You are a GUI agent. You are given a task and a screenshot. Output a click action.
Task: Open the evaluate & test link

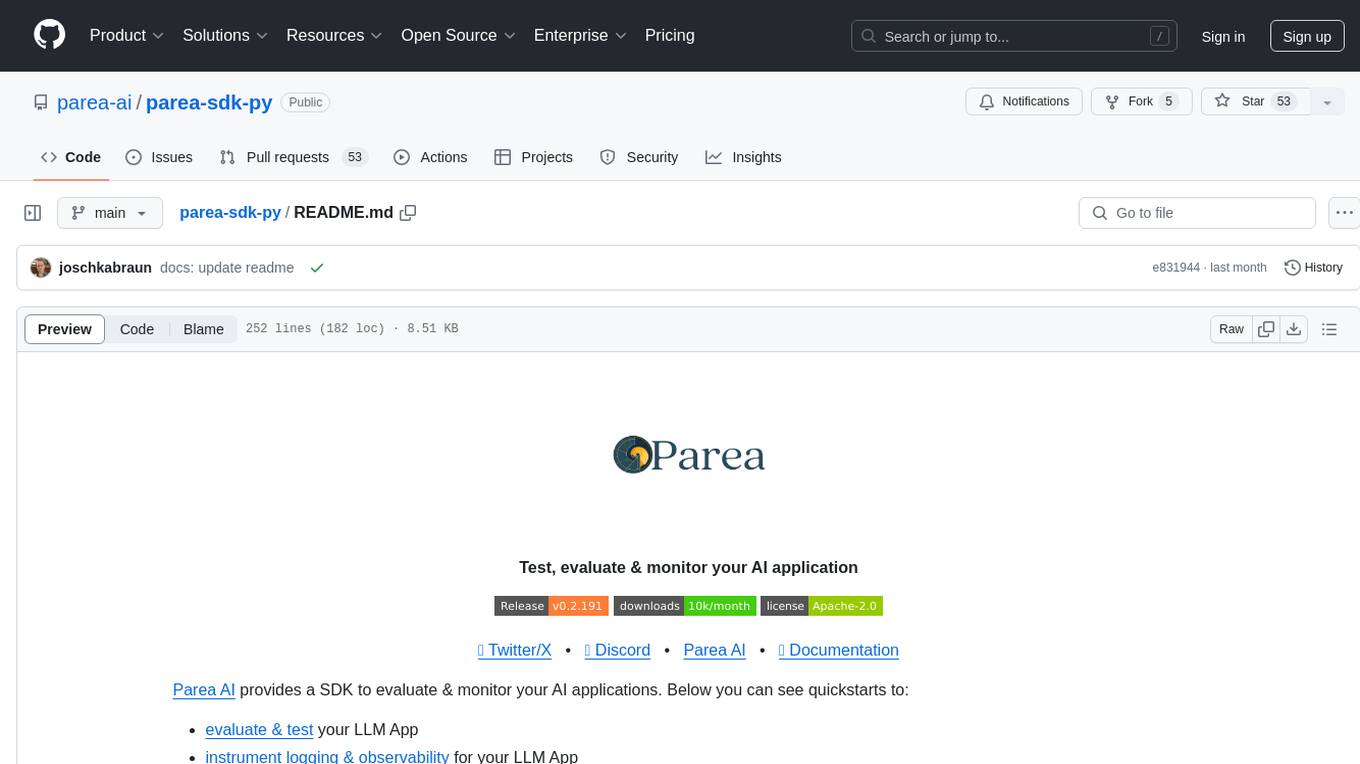click(x=259, y=730)
